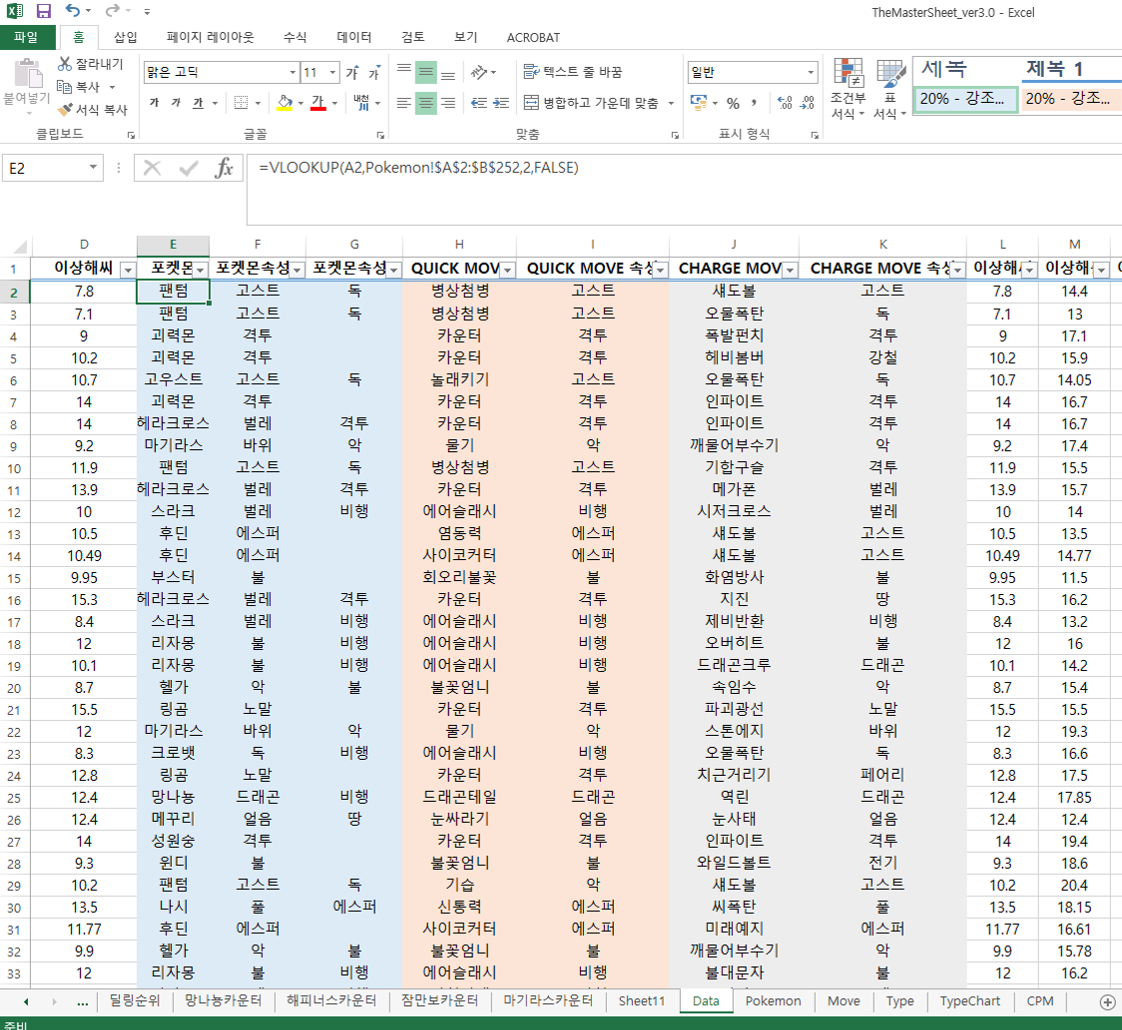This screenshot has width=1122, height=1030.
Task: Select row 2 header
Action: click(x=14, y=292)
